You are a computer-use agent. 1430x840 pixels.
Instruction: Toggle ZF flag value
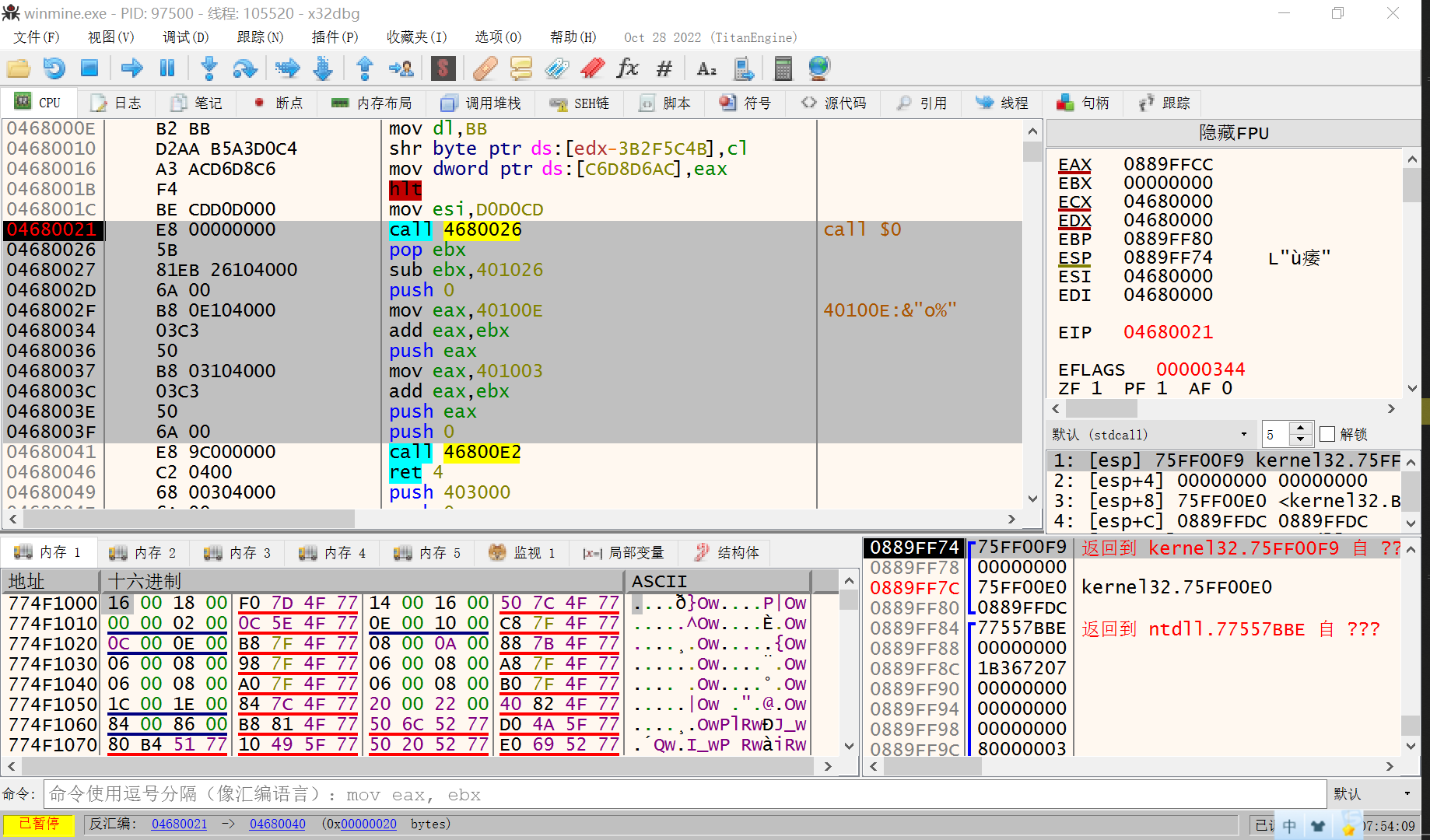pyautogui.click(x=1096, y=388)
